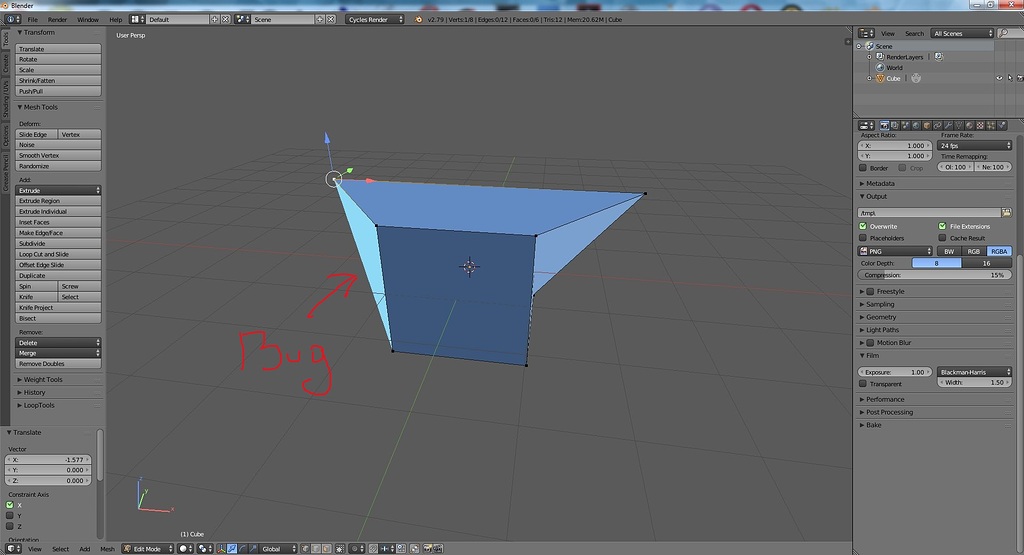This screenshot has width=1024, height=555.
Task: Enable the Placeholders checkbox
Action: tap(863, 238)
